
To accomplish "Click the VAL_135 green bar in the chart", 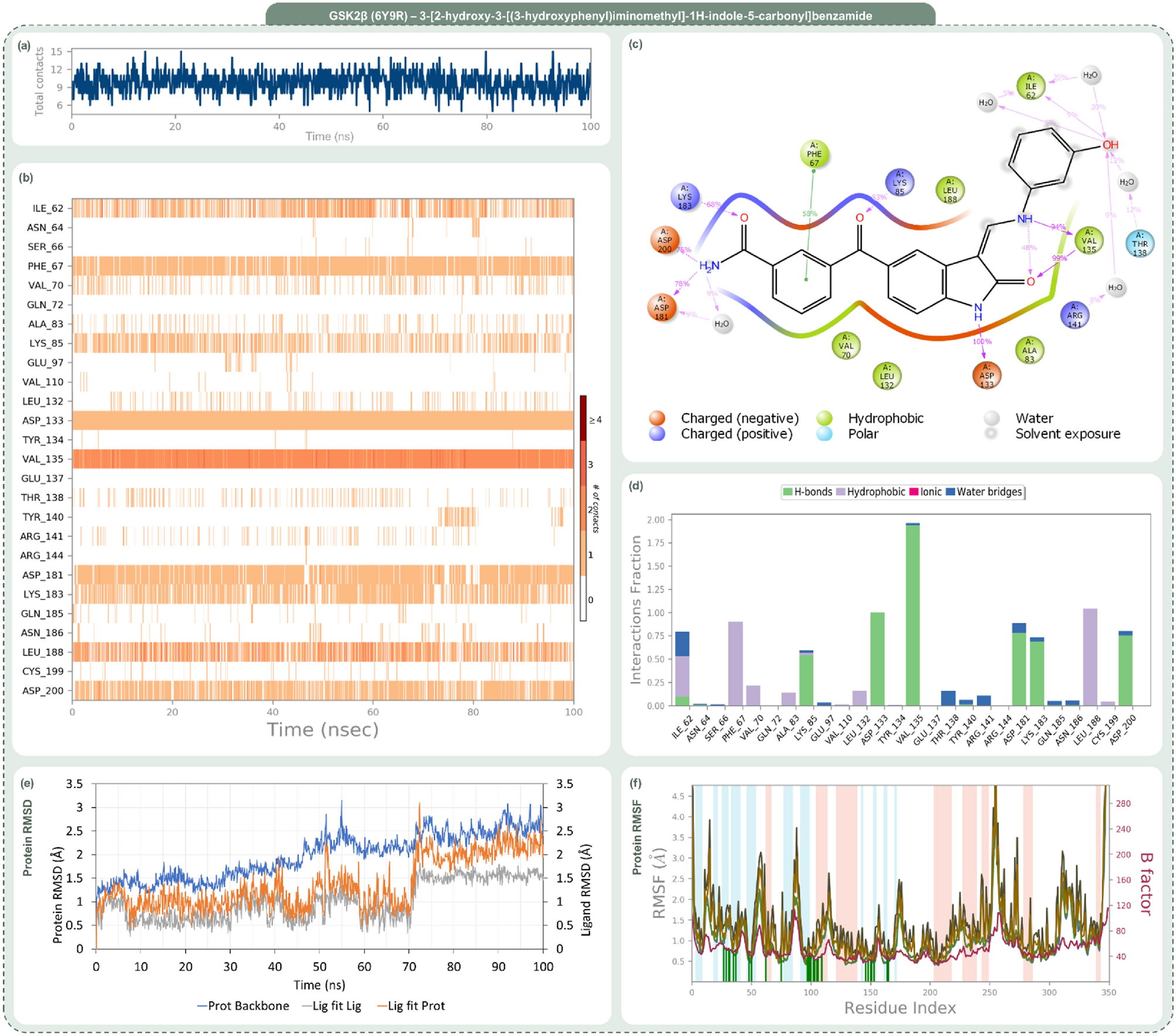I will [x=912, y=615].
